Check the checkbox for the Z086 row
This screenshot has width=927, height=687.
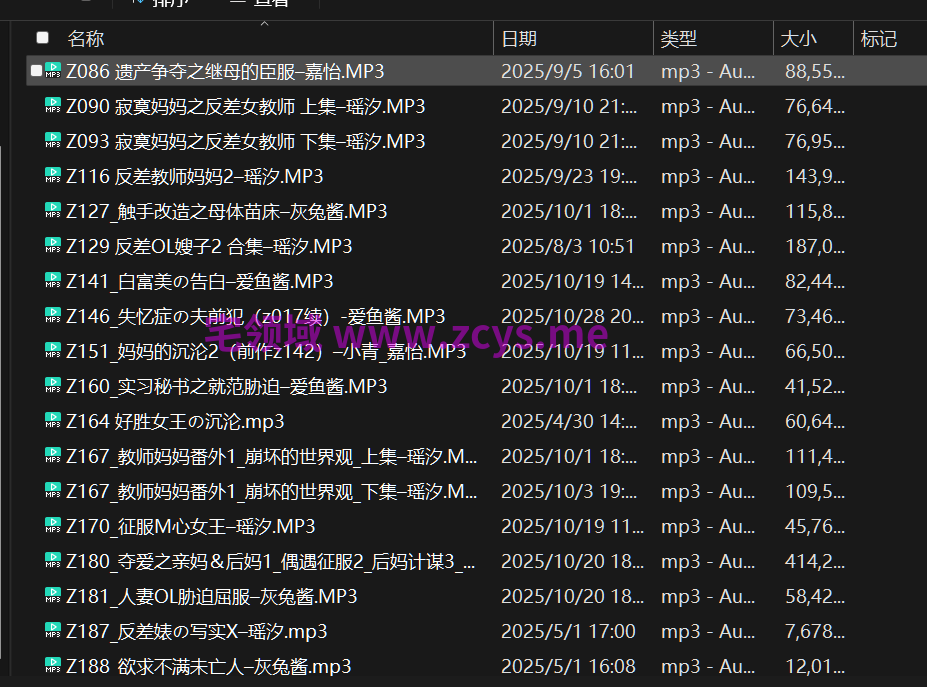click(36, 70)
